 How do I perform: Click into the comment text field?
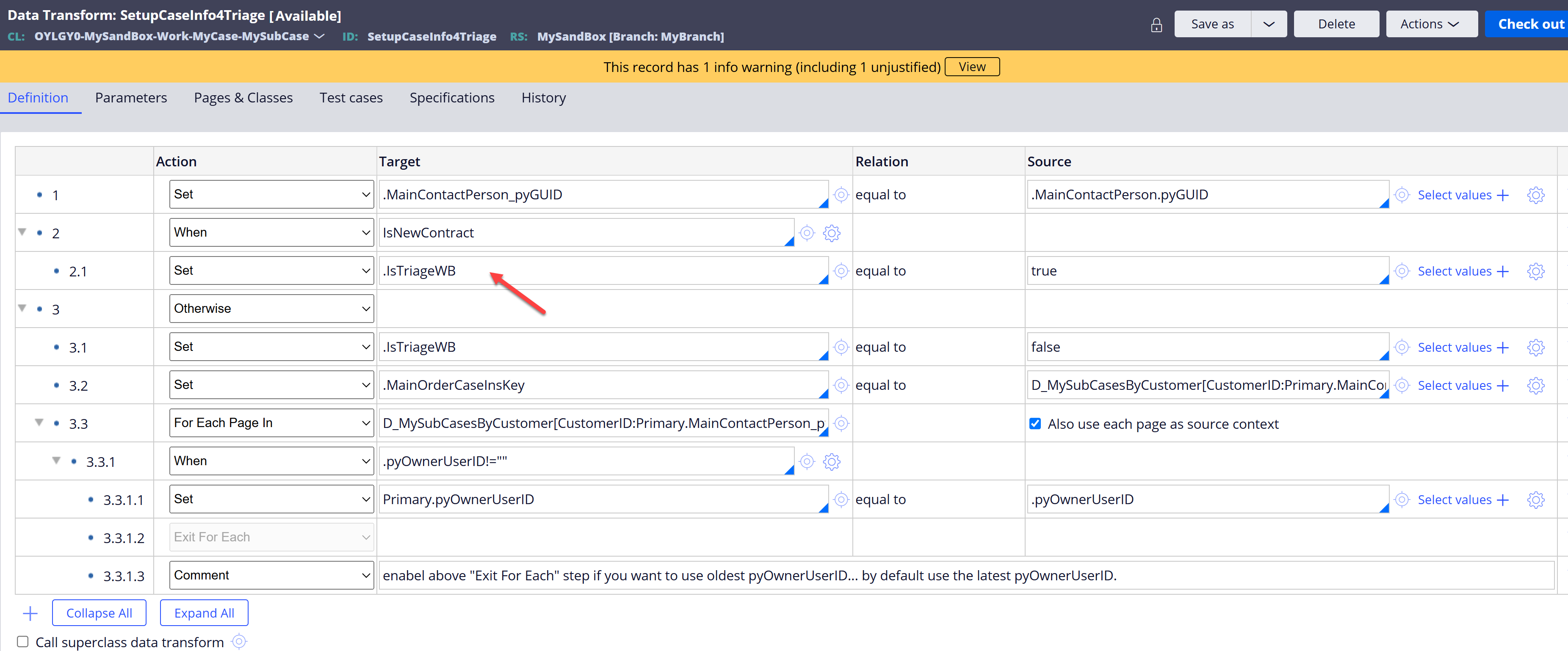[967, 576]
